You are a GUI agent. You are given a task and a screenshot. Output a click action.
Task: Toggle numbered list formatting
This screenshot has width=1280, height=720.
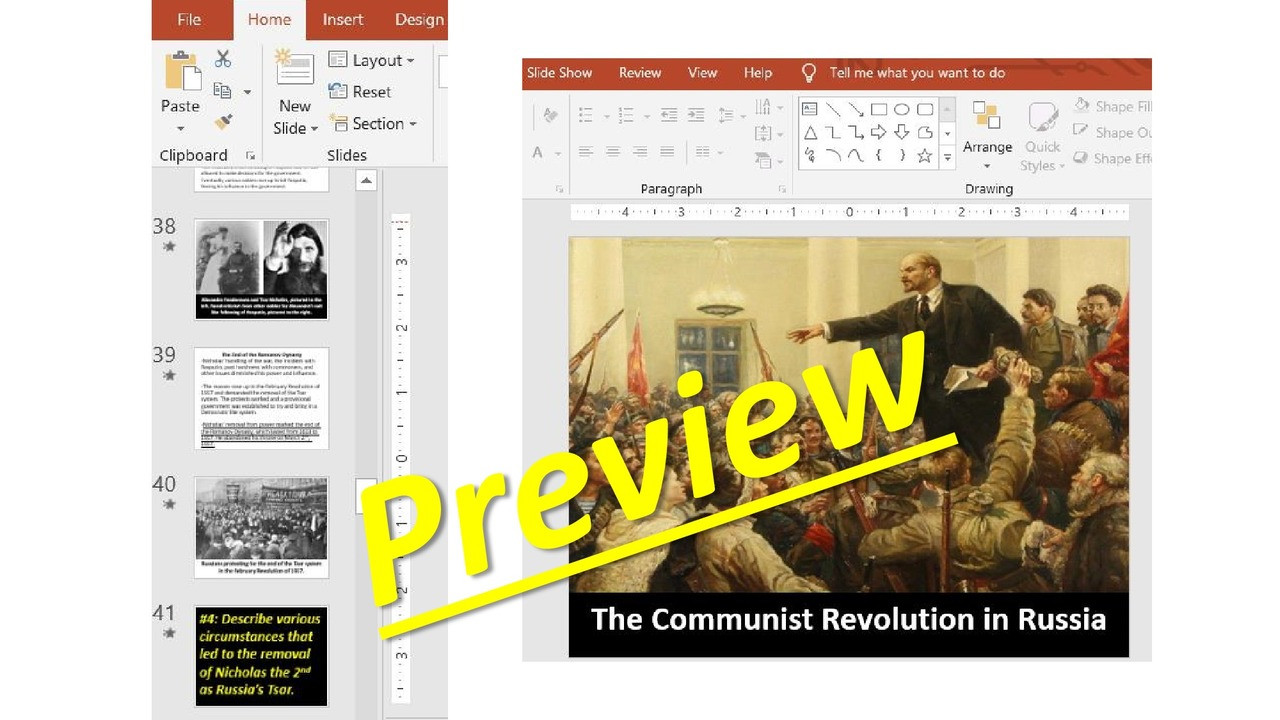(x=625, y=115)
